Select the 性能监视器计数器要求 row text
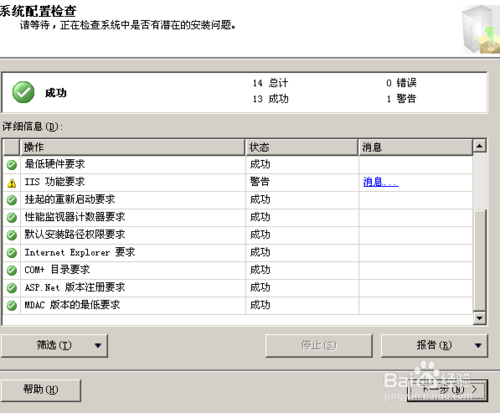The height and width of the screenshot is (413, 500). (75, 217)
